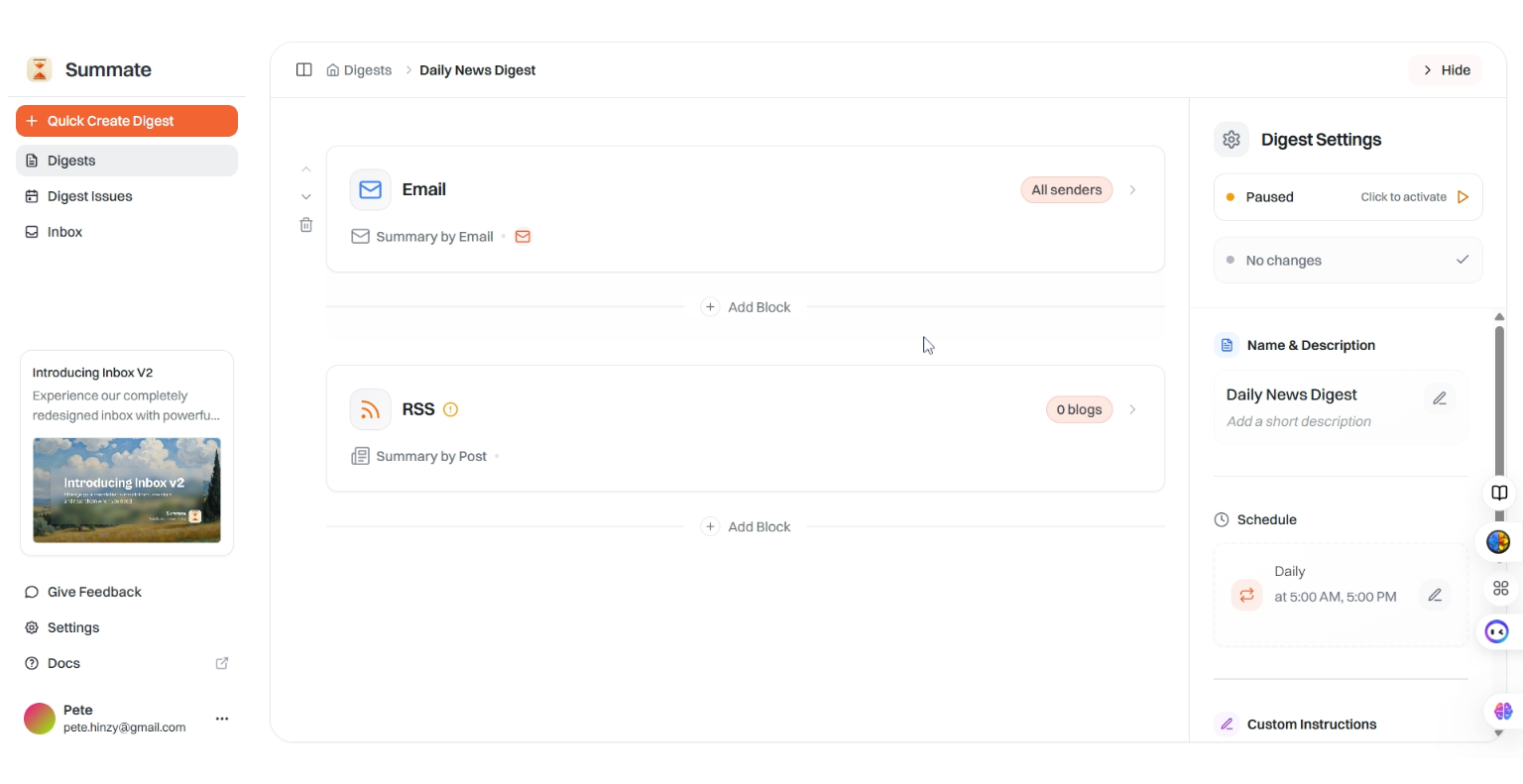The image size is (1523, 784).
Task: Click Quick Create Digest button
Action: (x=127, y=121)
